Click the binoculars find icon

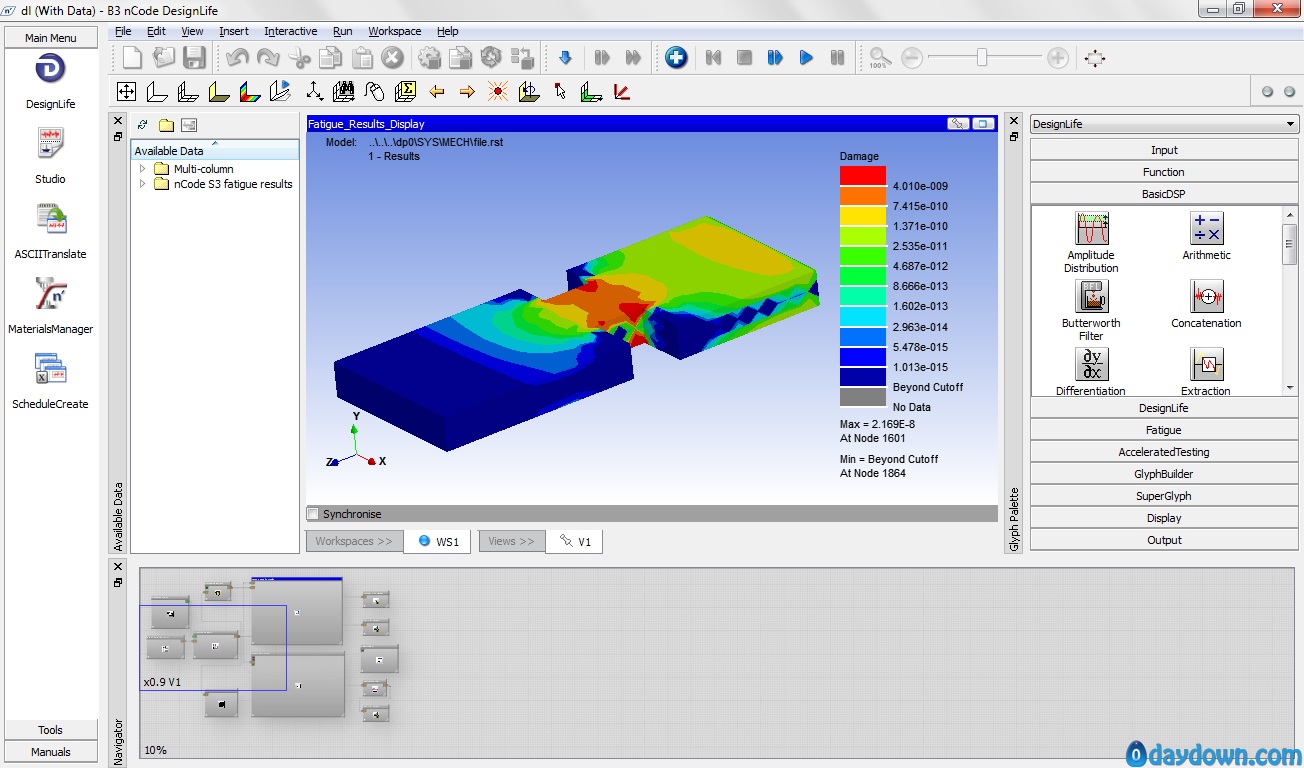click(344, 92)
